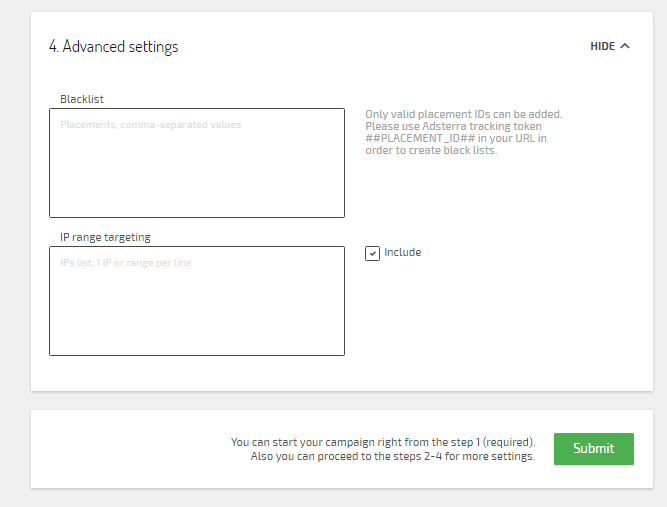This screenshot has width=667, height=507.
Task: Toggle the Include checkbox
Action: (x=372, y=254)
